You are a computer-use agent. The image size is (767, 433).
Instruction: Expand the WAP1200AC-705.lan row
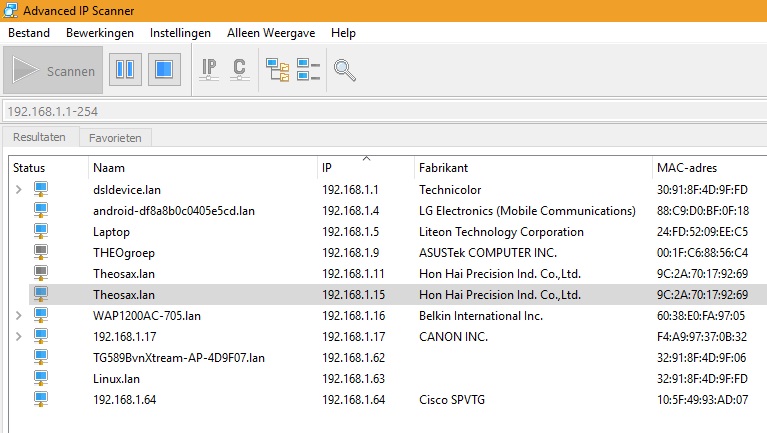pos(19,316)
